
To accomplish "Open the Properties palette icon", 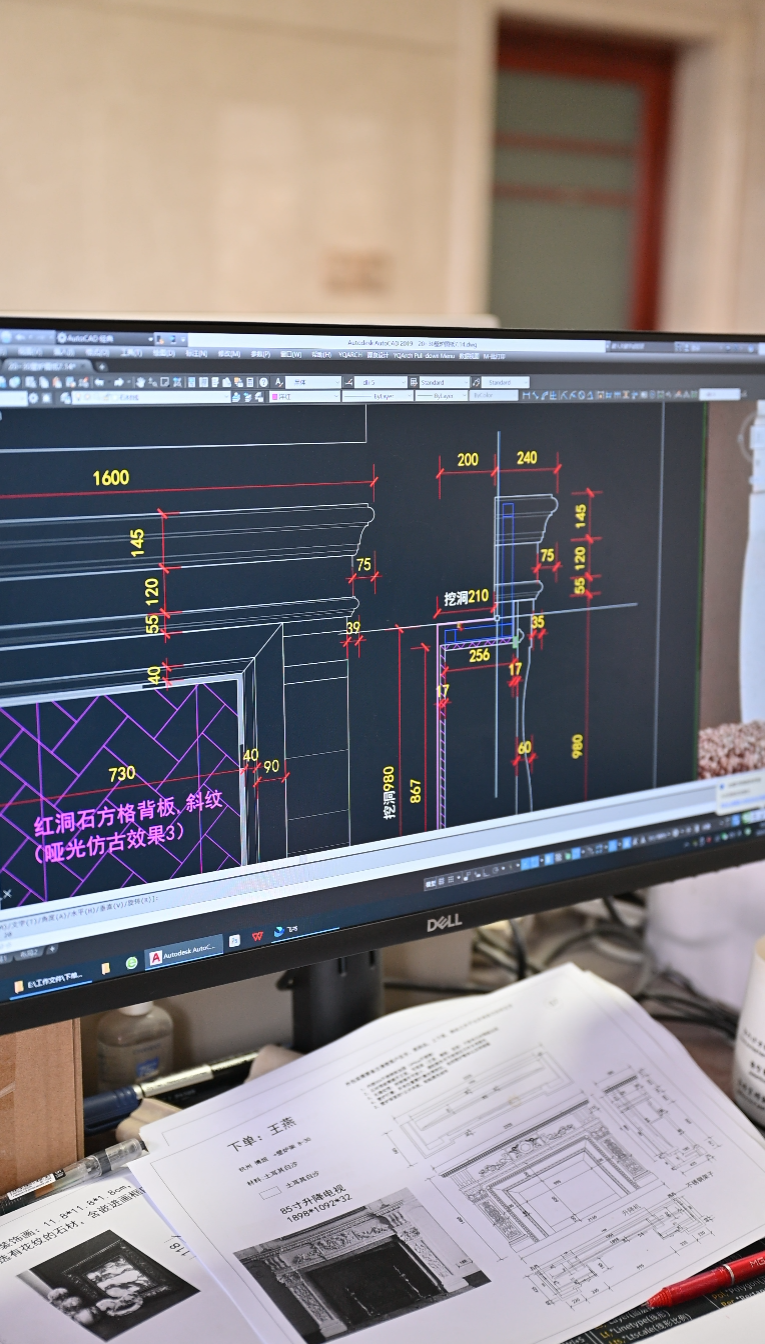I will click(190, 382).
